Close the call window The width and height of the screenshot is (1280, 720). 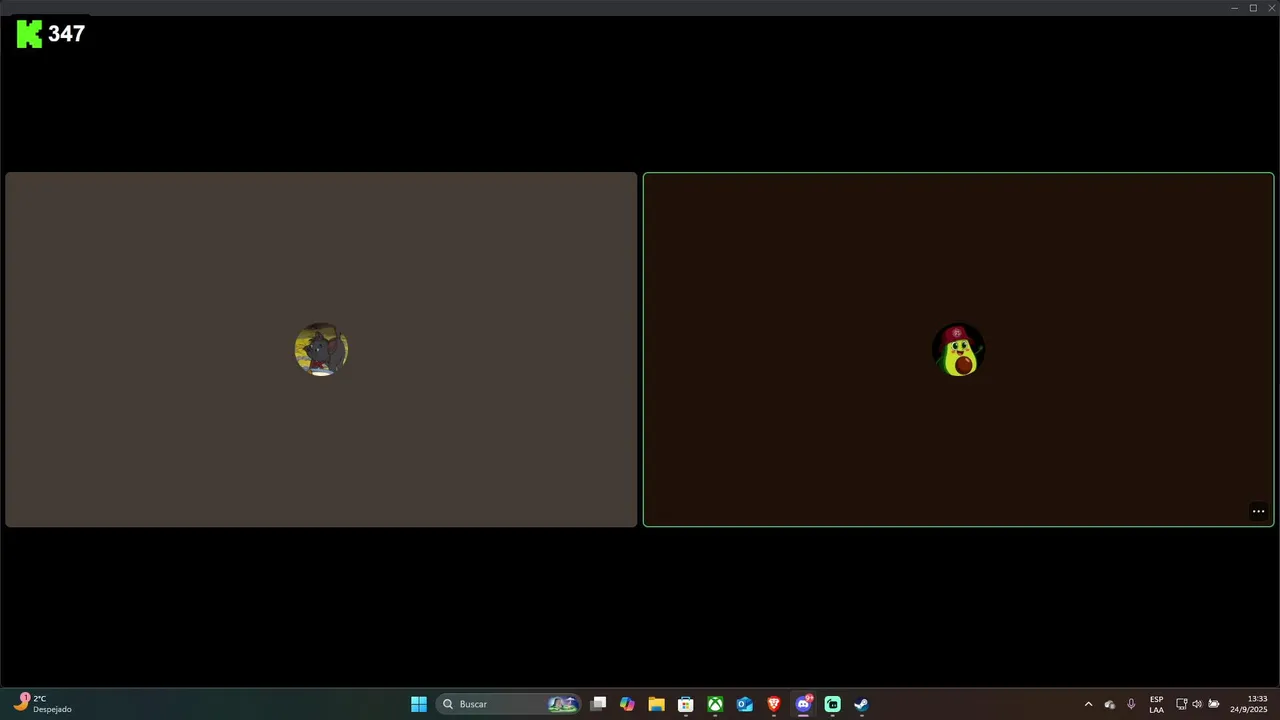(1271, 8)
